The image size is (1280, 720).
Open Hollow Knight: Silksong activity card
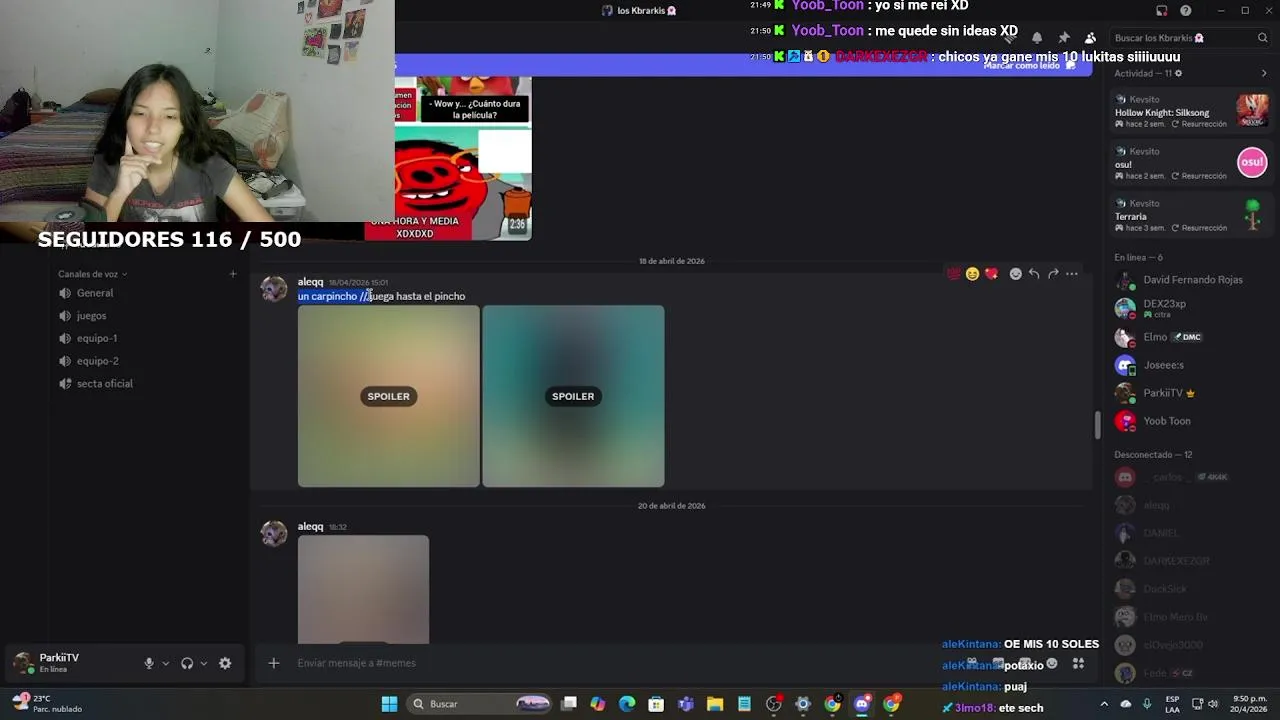pyautogui.click(x=1191, y=111)
